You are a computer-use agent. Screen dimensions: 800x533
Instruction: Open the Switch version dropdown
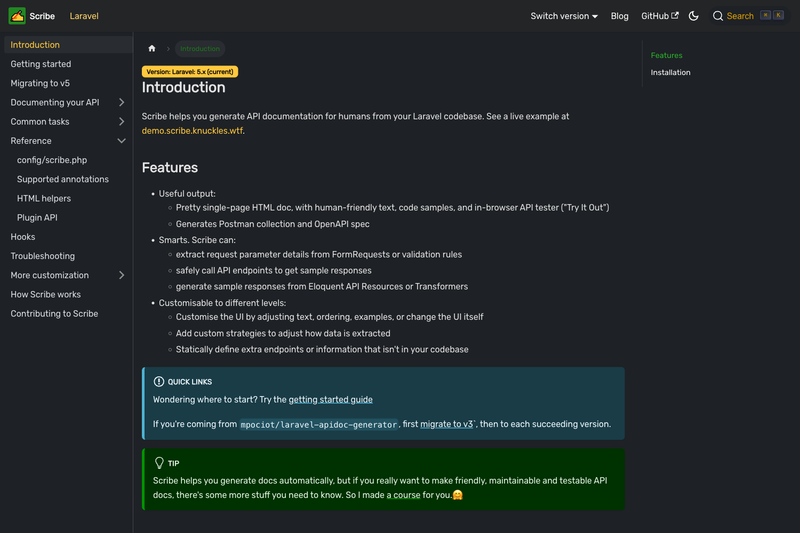564,16
